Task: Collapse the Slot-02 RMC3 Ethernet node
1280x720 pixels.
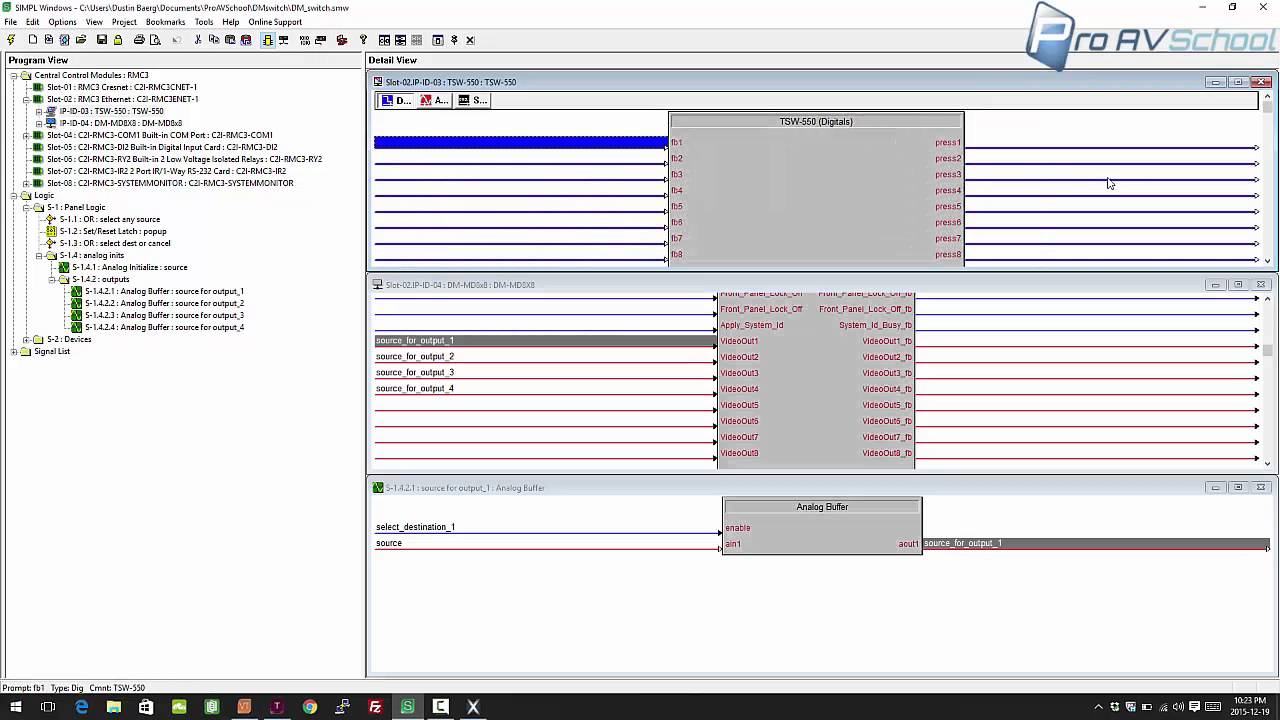Action: pos(26,99)
